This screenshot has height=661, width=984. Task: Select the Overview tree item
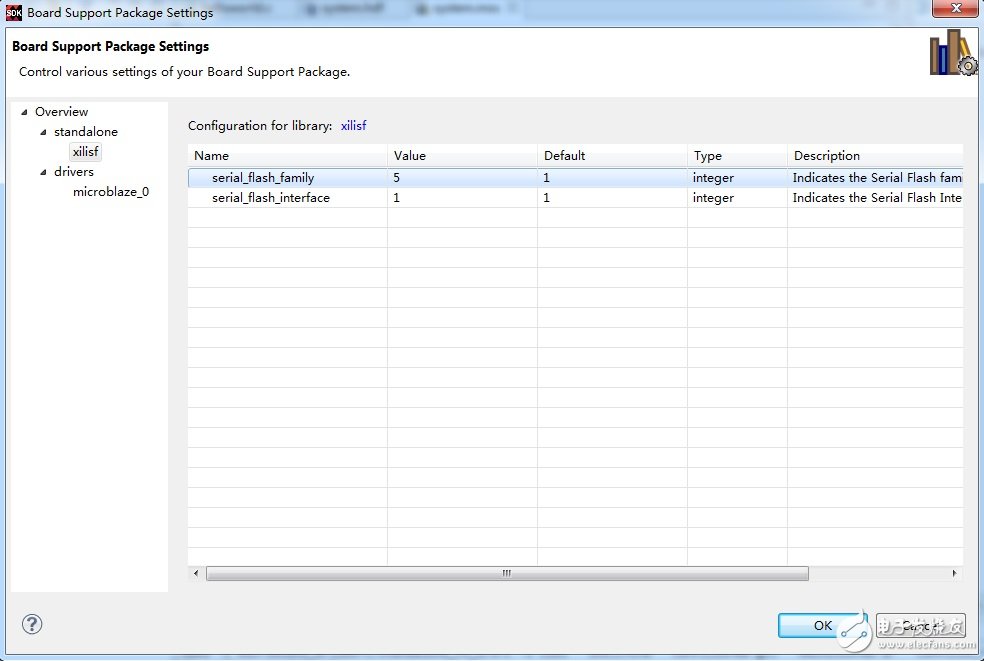61,112
